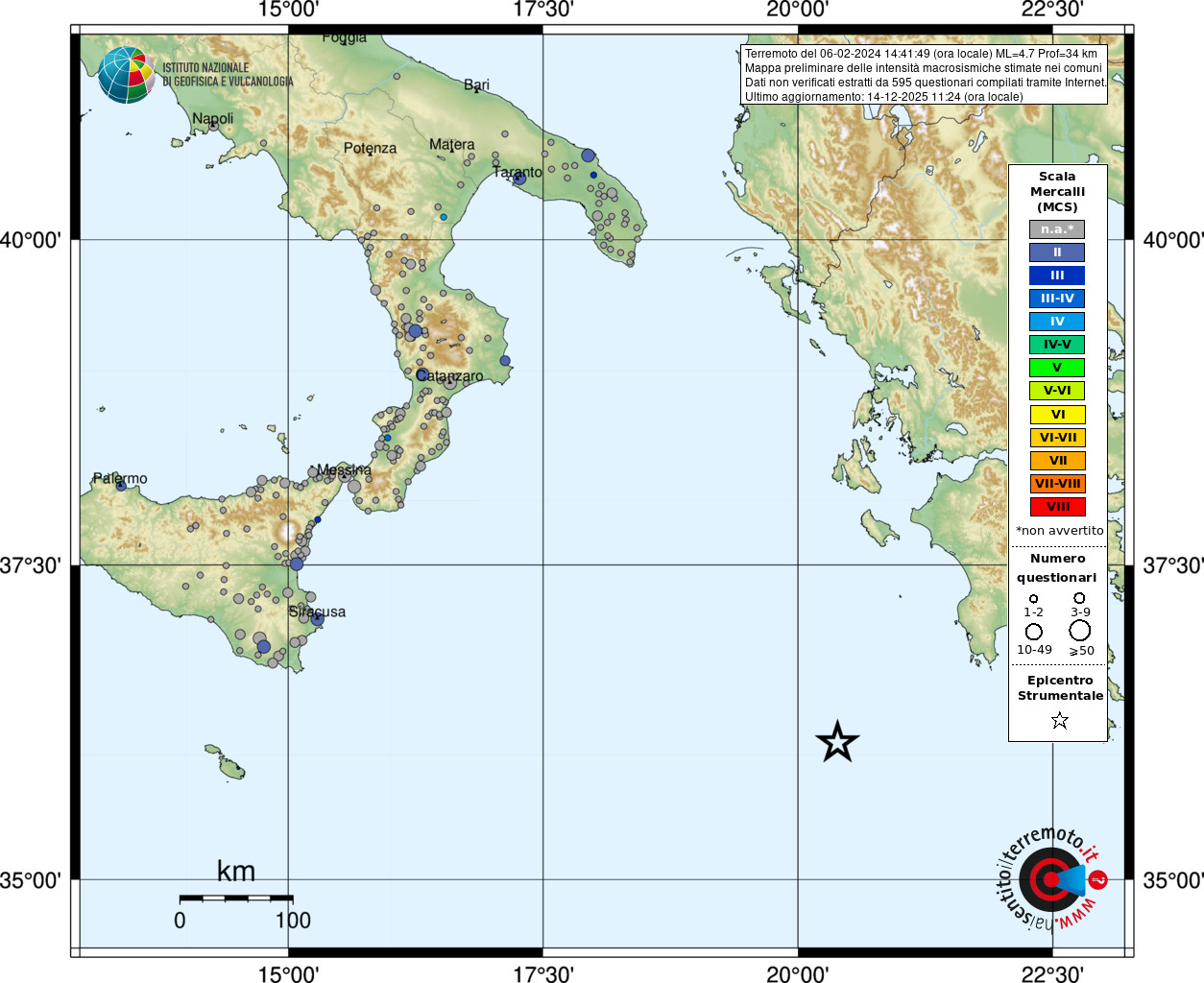The image size is (1204, 983).
Task: Click the blue marker at Taranto
Action: point(519,178)
